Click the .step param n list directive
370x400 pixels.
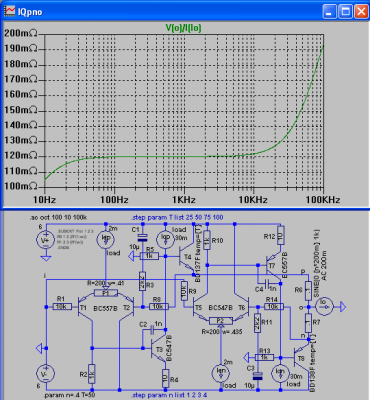click(169, 395)
